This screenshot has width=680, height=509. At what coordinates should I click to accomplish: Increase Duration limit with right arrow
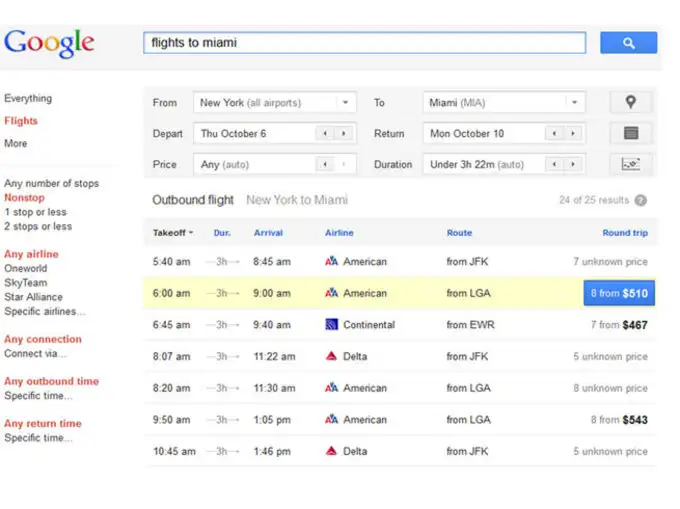pyautogui.click(x=573, y=165)
